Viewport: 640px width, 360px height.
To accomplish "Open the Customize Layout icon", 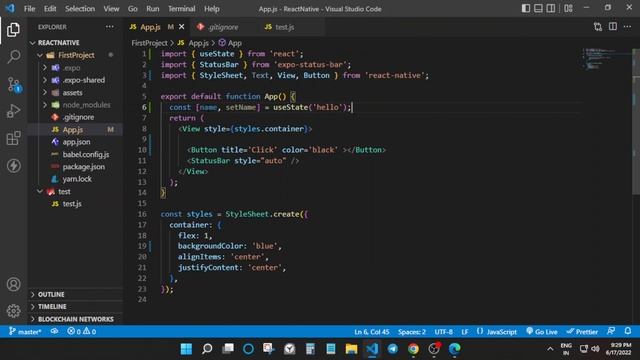I will (x=568, y=8).
